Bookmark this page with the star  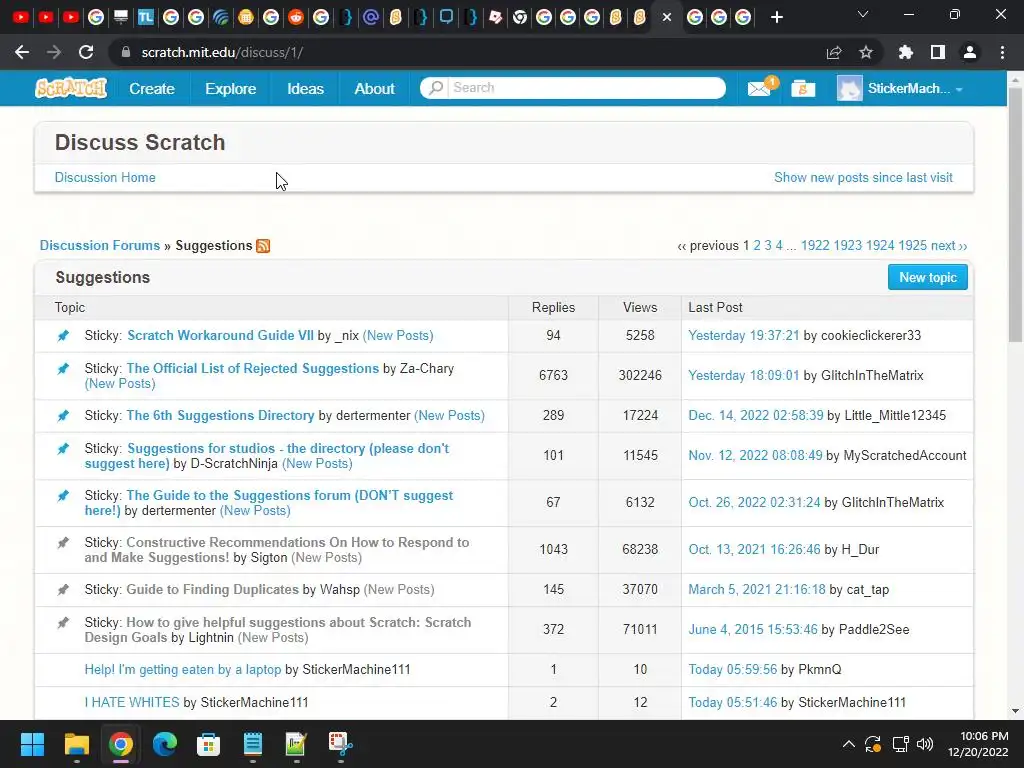tap(866, 52)
